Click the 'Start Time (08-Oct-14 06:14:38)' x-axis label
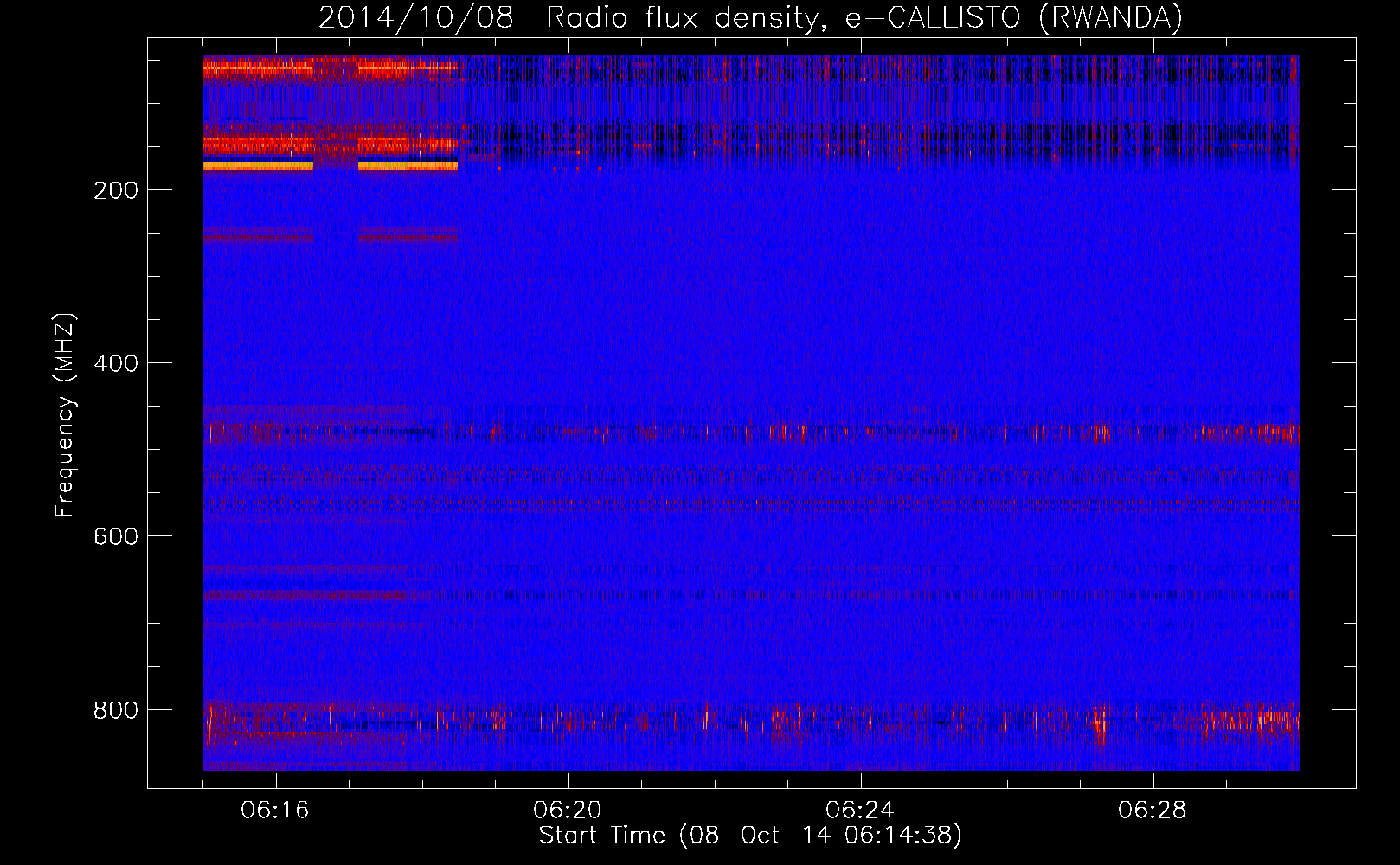1400x865 pixels. click(750, 836)
